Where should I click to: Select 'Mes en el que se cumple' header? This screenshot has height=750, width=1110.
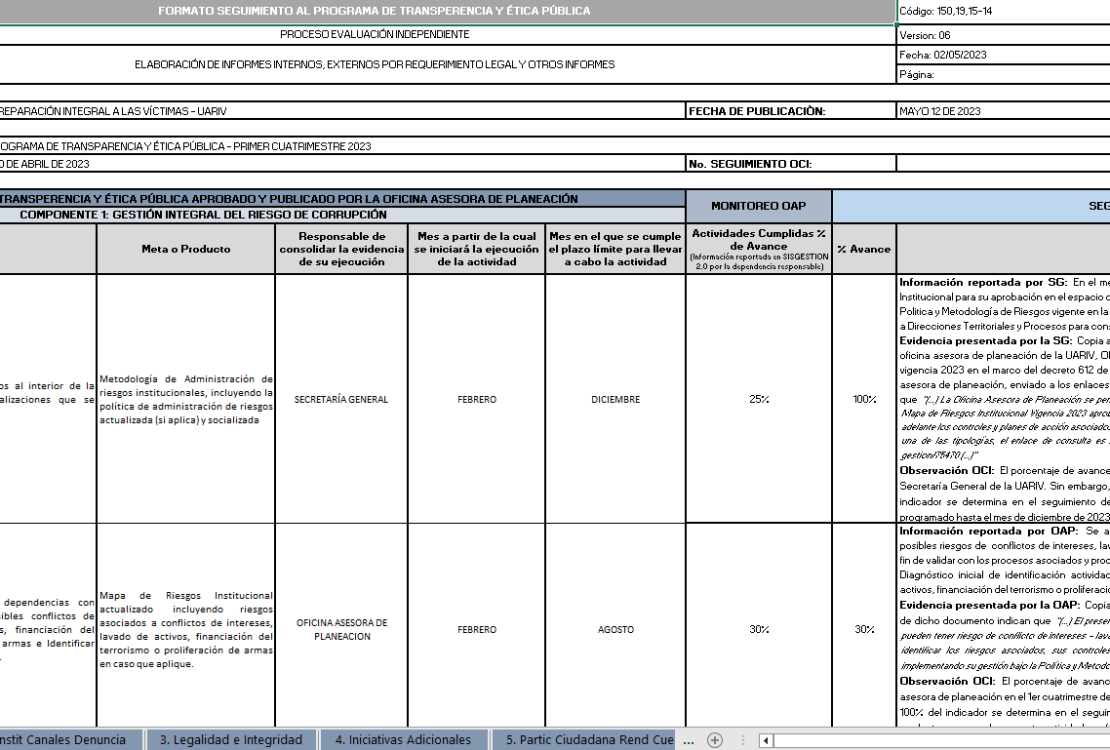[615, 249]
